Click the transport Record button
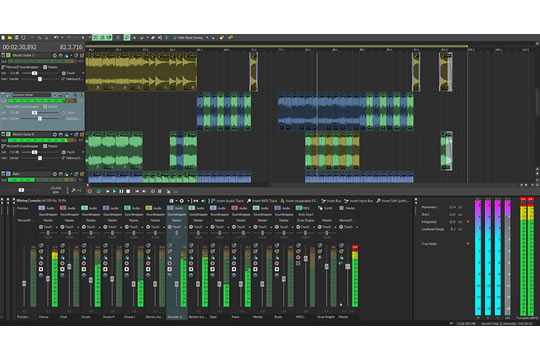 90,191
